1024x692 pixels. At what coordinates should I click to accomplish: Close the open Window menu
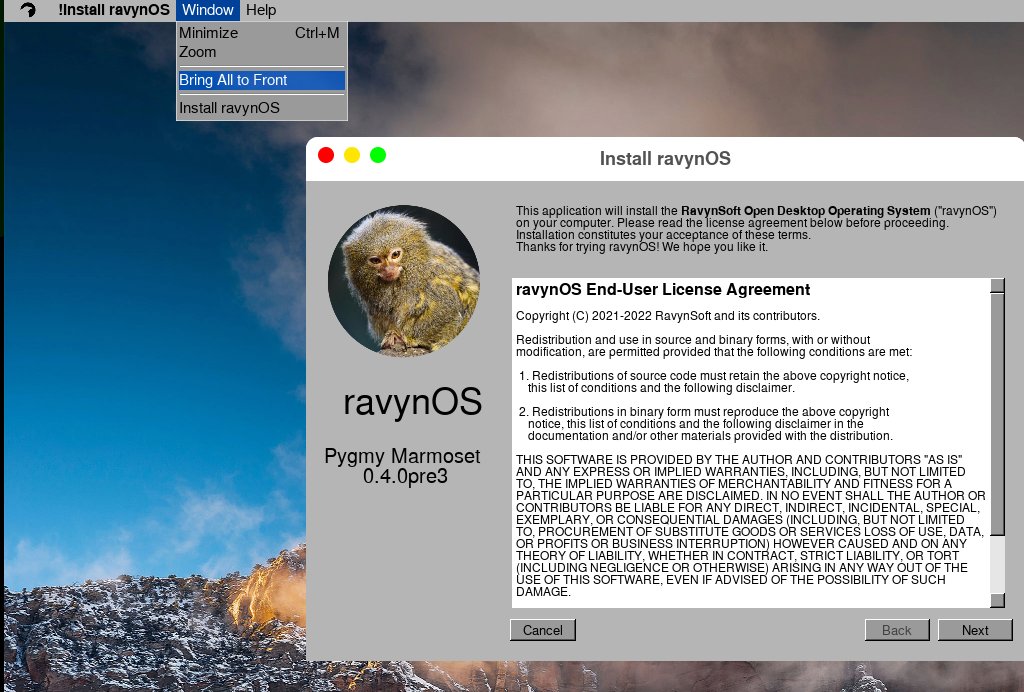tap(208, 10)
